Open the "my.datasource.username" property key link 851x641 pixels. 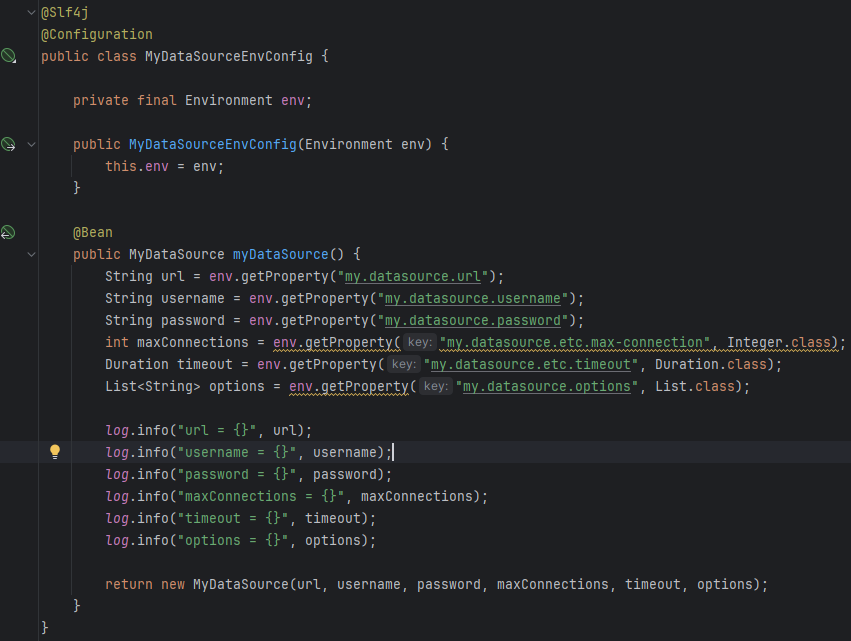pyautogui.click(x=472, y=299)
